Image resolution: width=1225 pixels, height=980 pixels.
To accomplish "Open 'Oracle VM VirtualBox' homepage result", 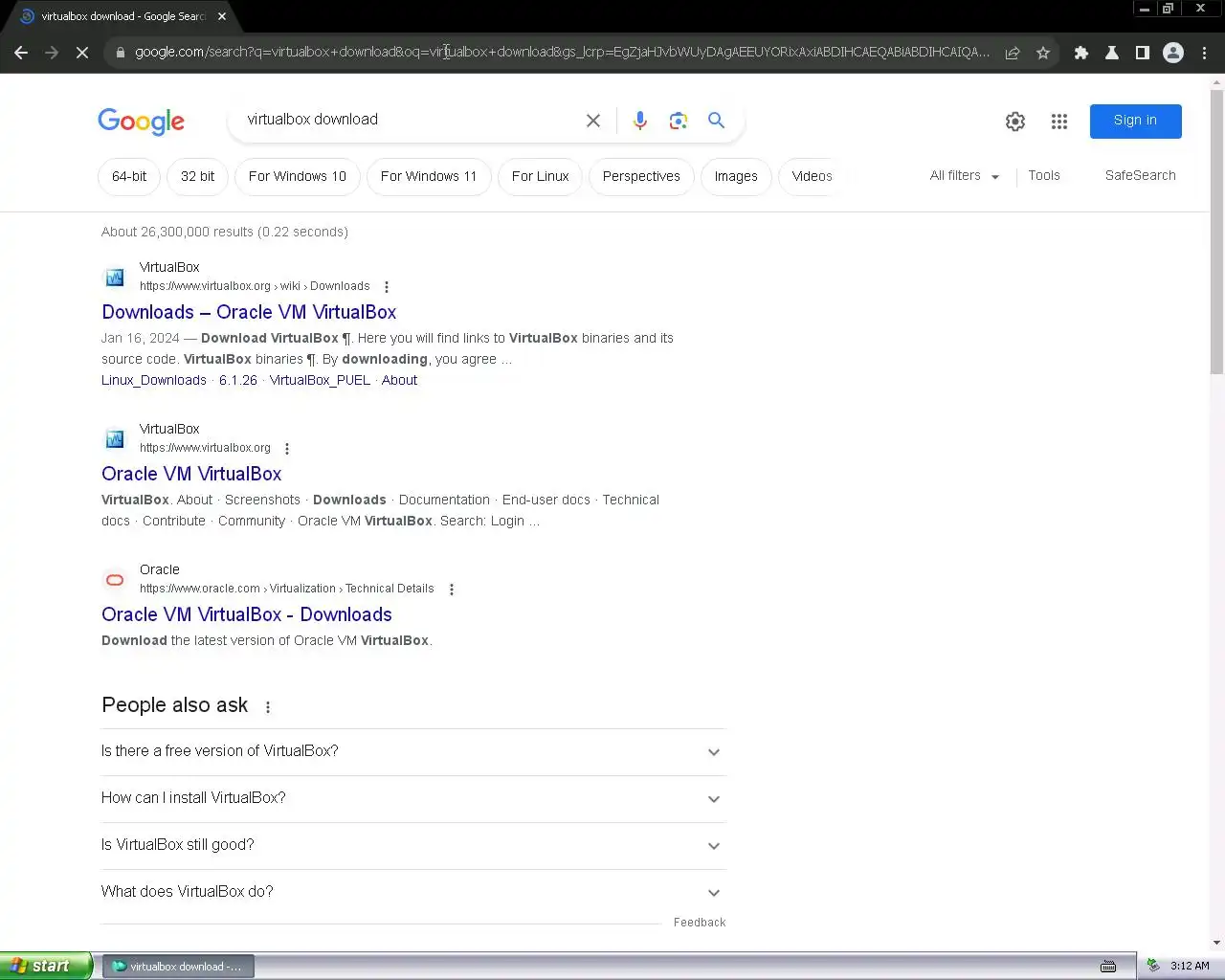I will point(191,475).
